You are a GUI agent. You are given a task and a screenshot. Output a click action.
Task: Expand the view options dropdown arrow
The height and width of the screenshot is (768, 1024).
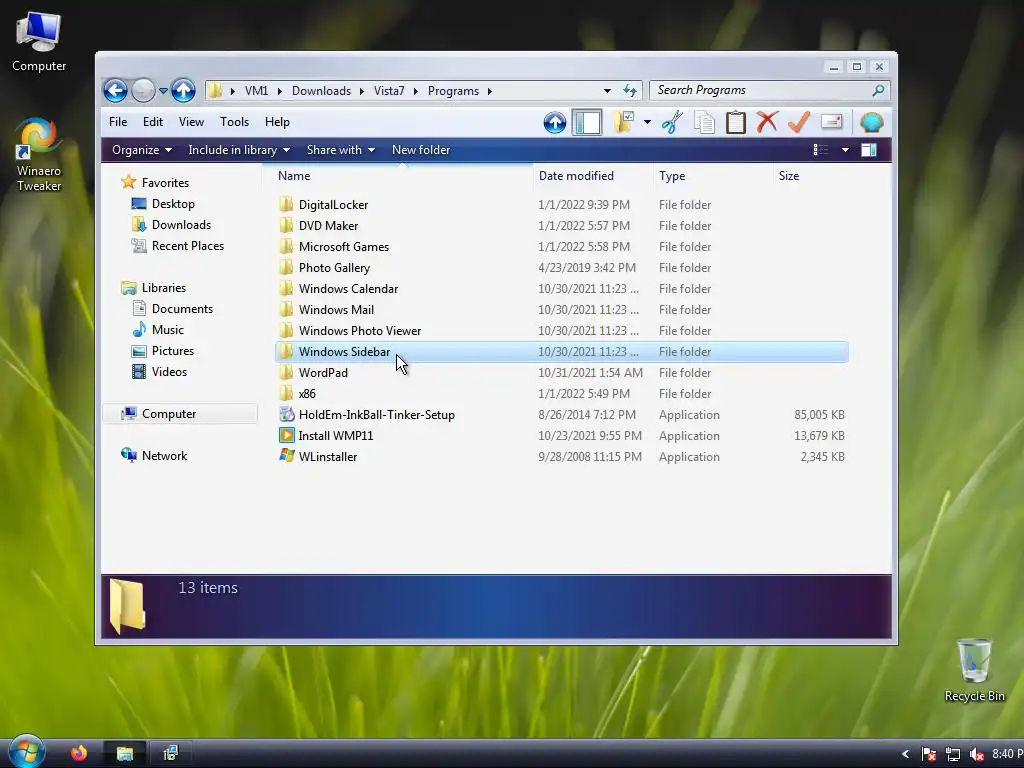(845, 150)
